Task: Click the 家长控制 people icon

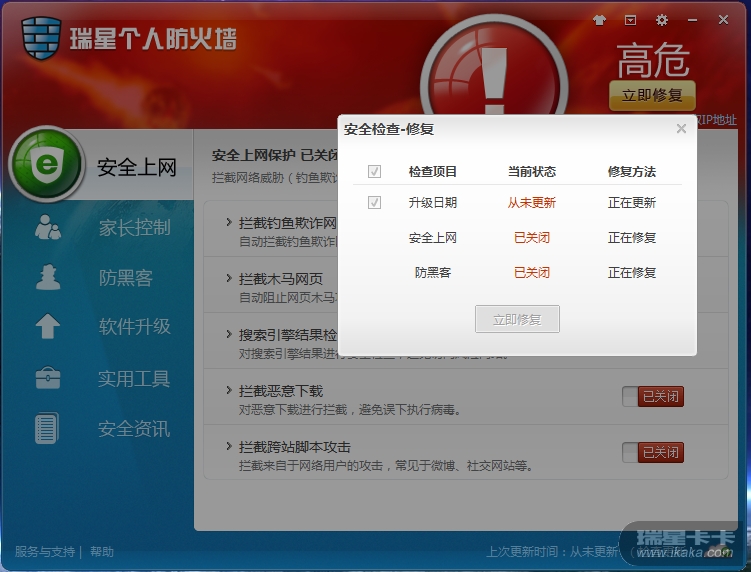Action: click(48, 227)
